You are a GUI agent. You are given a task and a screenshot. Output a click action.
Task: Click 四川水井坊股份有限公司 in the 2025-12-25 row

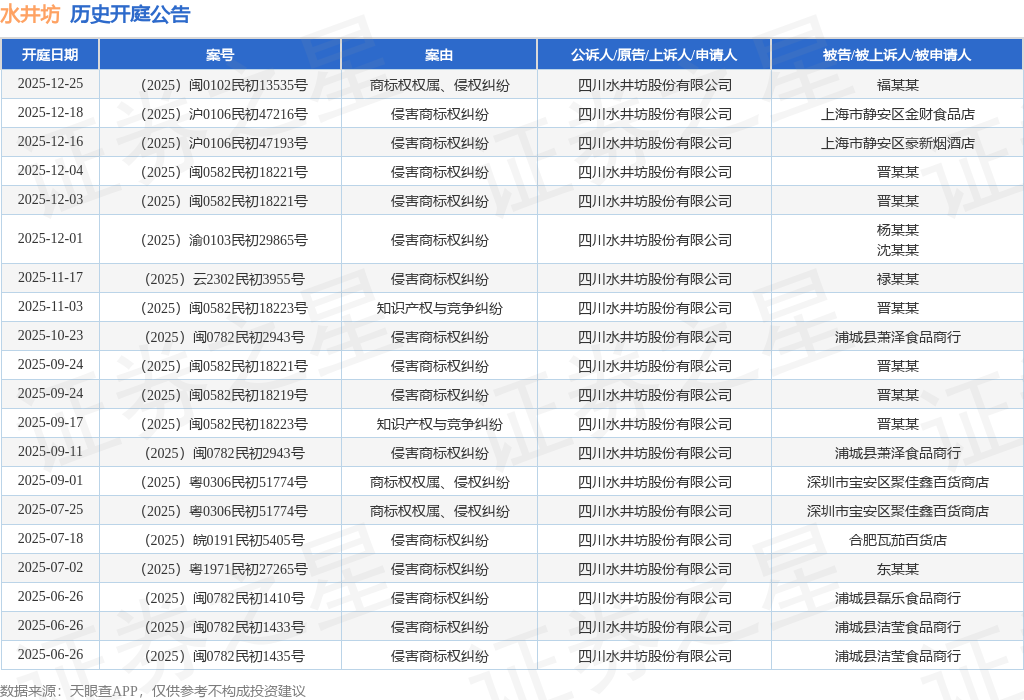click(x=654, y=85)
